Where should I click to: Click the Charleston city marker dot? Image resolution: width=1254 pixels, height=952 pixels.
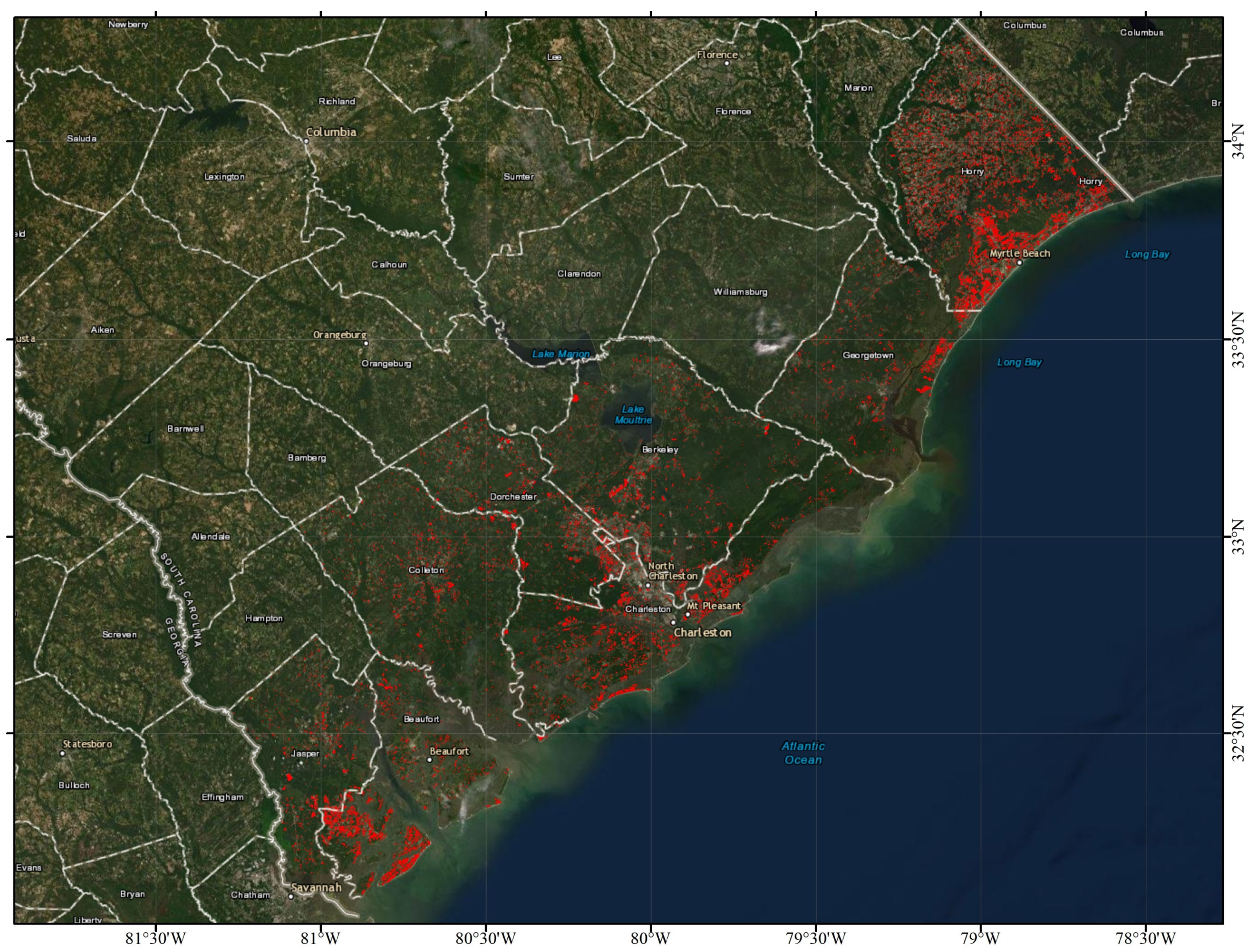click(x=674, y=622)
